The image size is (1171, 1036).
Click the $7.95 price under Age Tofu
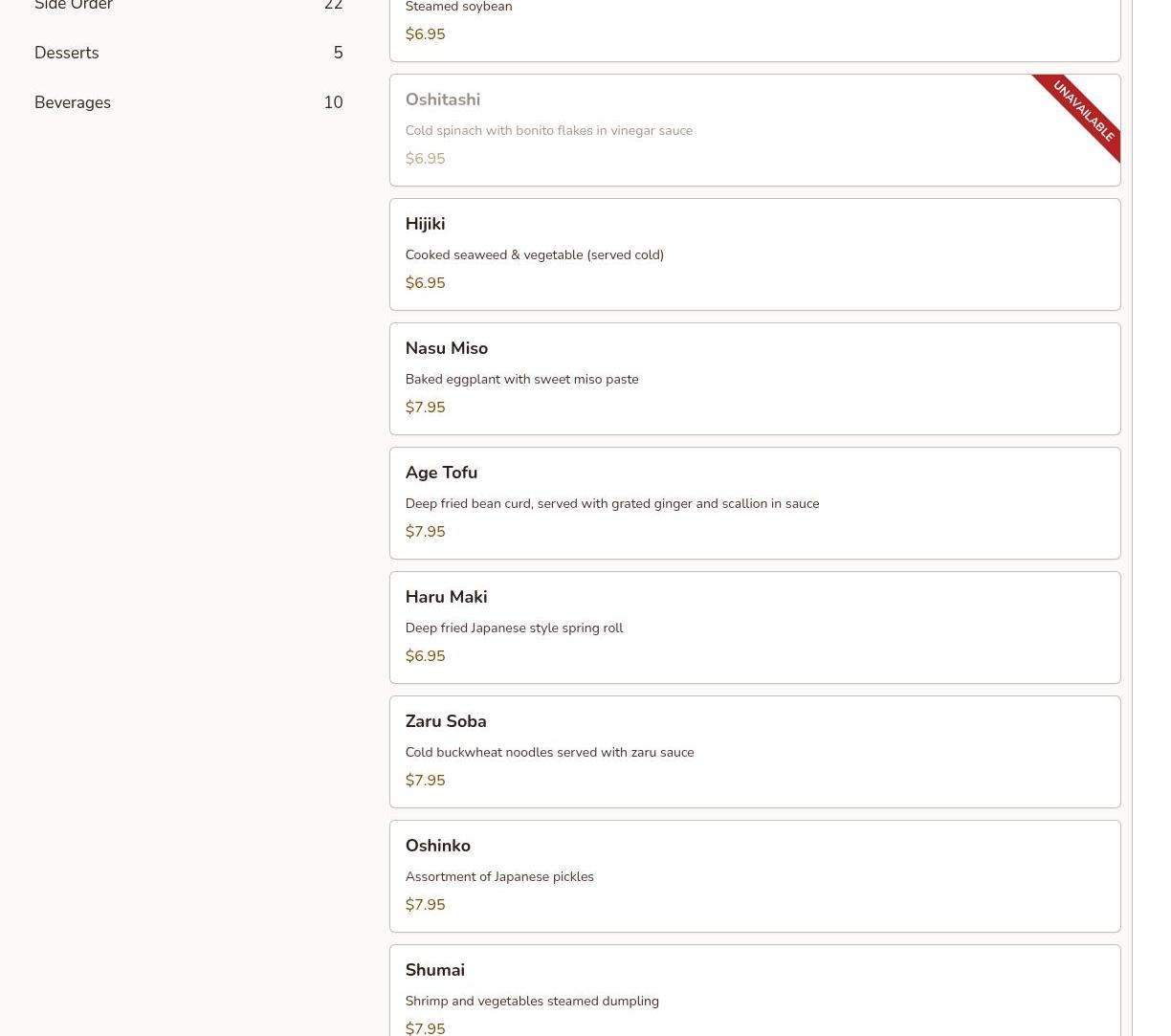pos(425,532)
